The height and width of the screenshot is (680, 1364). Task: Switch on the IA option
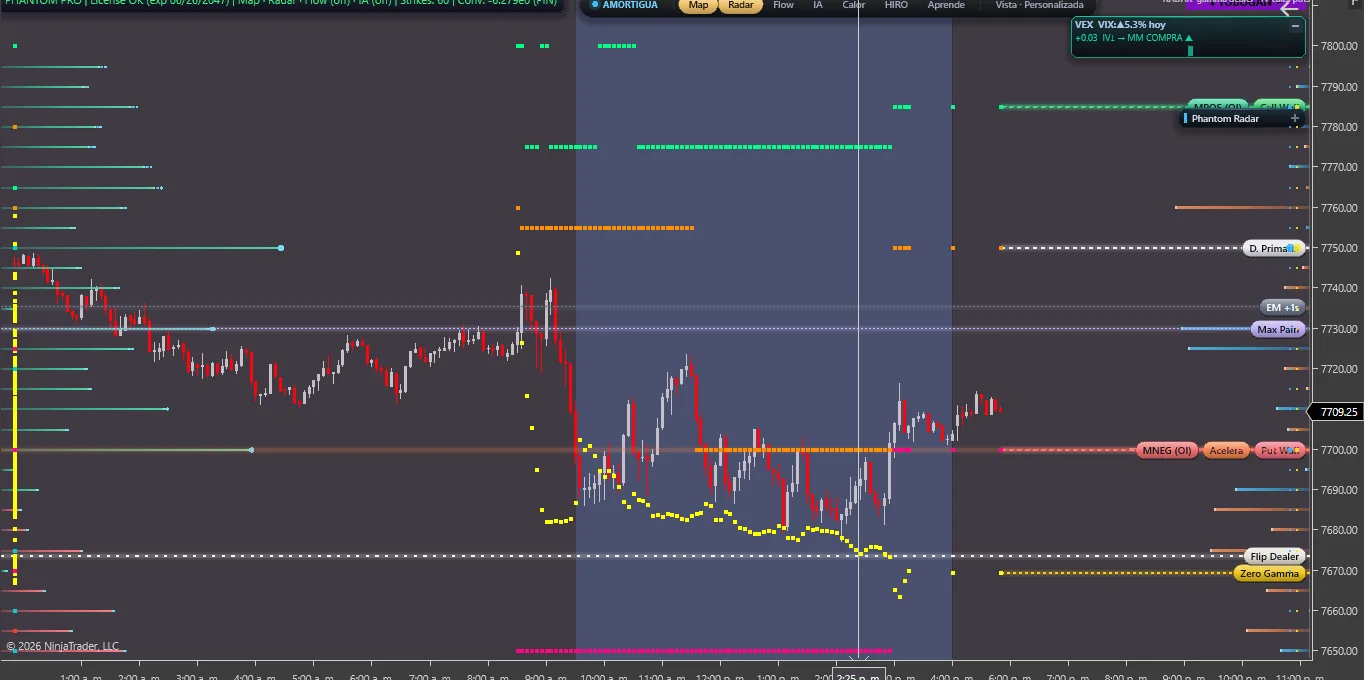point(818,5)
